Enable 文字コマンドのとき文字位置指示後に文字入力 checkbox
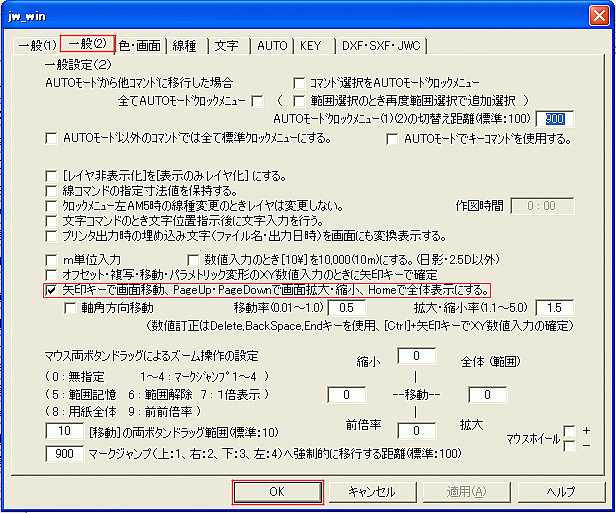616x513 pixels. 51,221
